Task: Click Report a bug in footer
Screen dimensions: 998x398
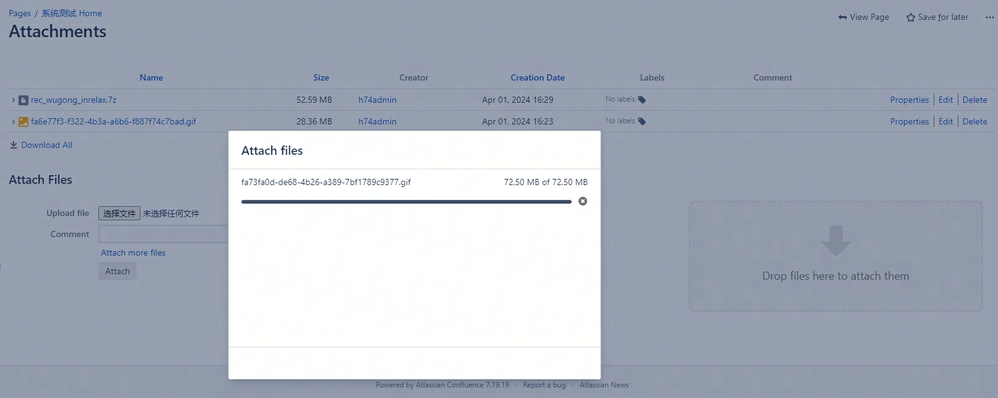Action: click(x=544, y=385)
